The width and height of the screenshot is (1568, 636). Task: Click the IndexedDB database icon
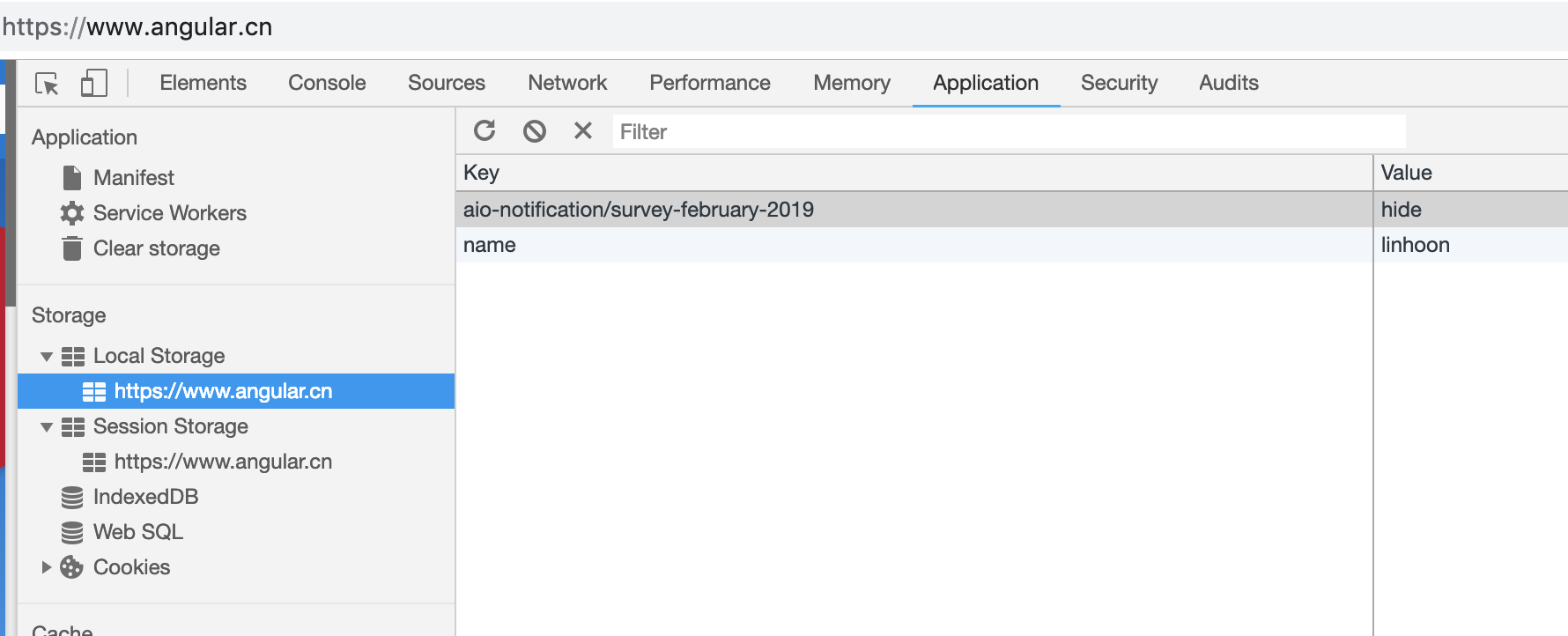pos(72,497)
